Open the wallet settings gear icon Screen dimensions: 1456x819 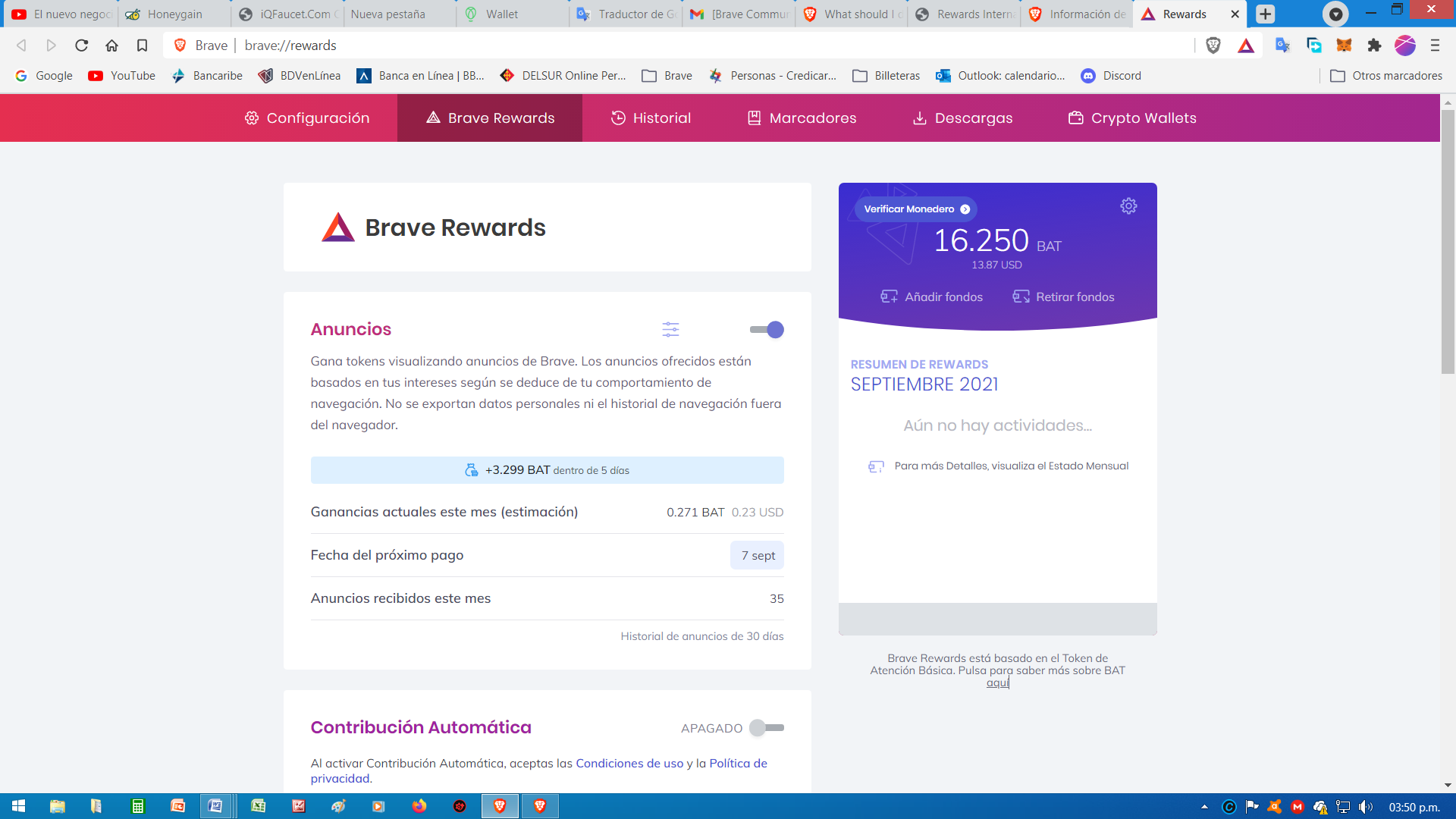(x=1128, y=206)
